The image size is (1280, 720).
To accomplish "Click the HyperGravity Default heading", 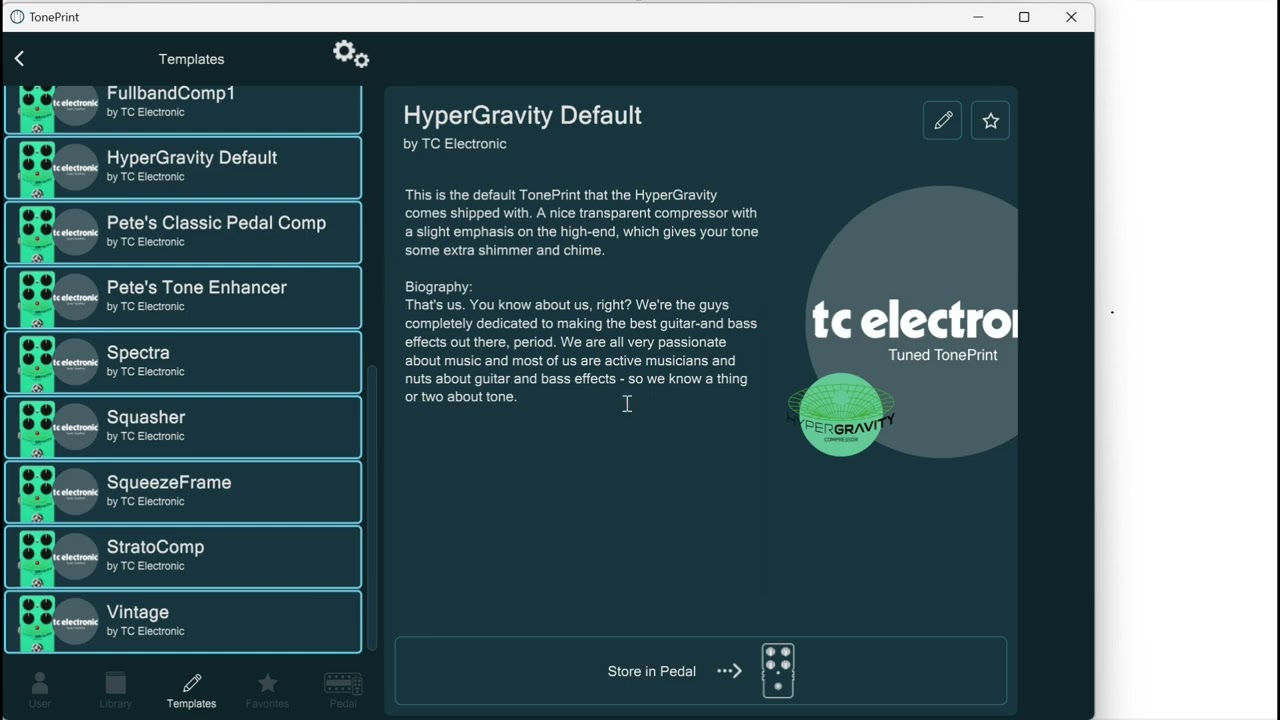I will pyautogui.click(x=522, y=115).
